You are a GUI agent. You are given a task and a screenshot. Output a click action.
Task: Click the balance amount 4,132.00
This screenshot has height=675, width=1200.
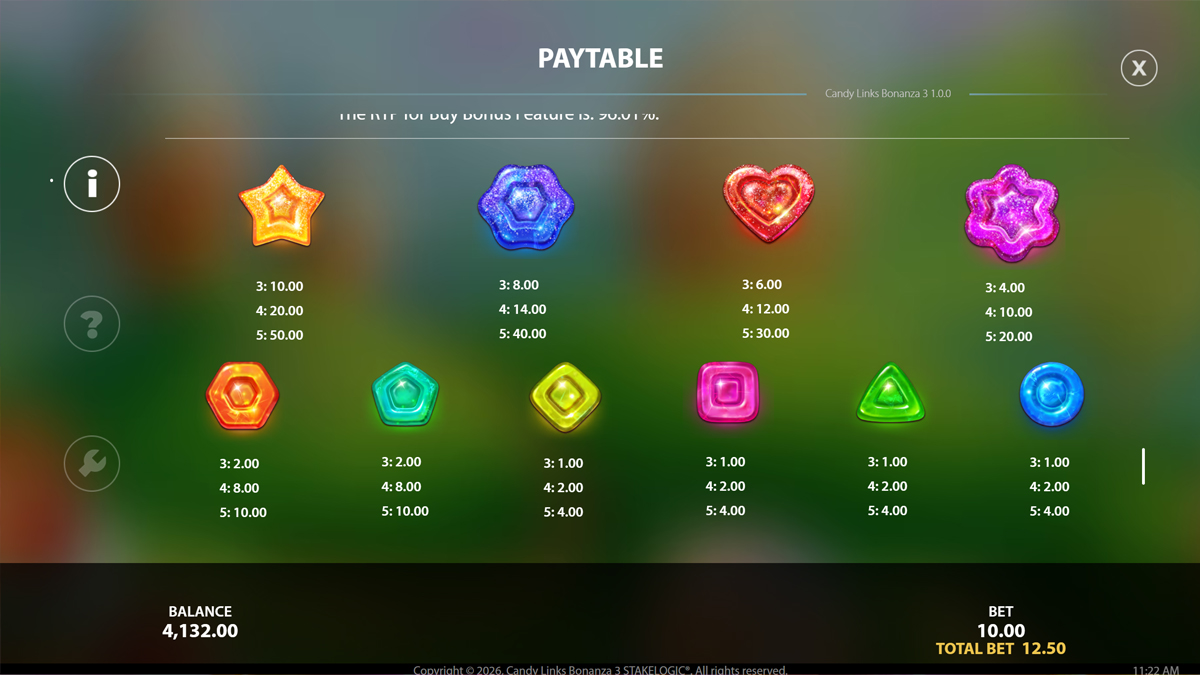200,631
